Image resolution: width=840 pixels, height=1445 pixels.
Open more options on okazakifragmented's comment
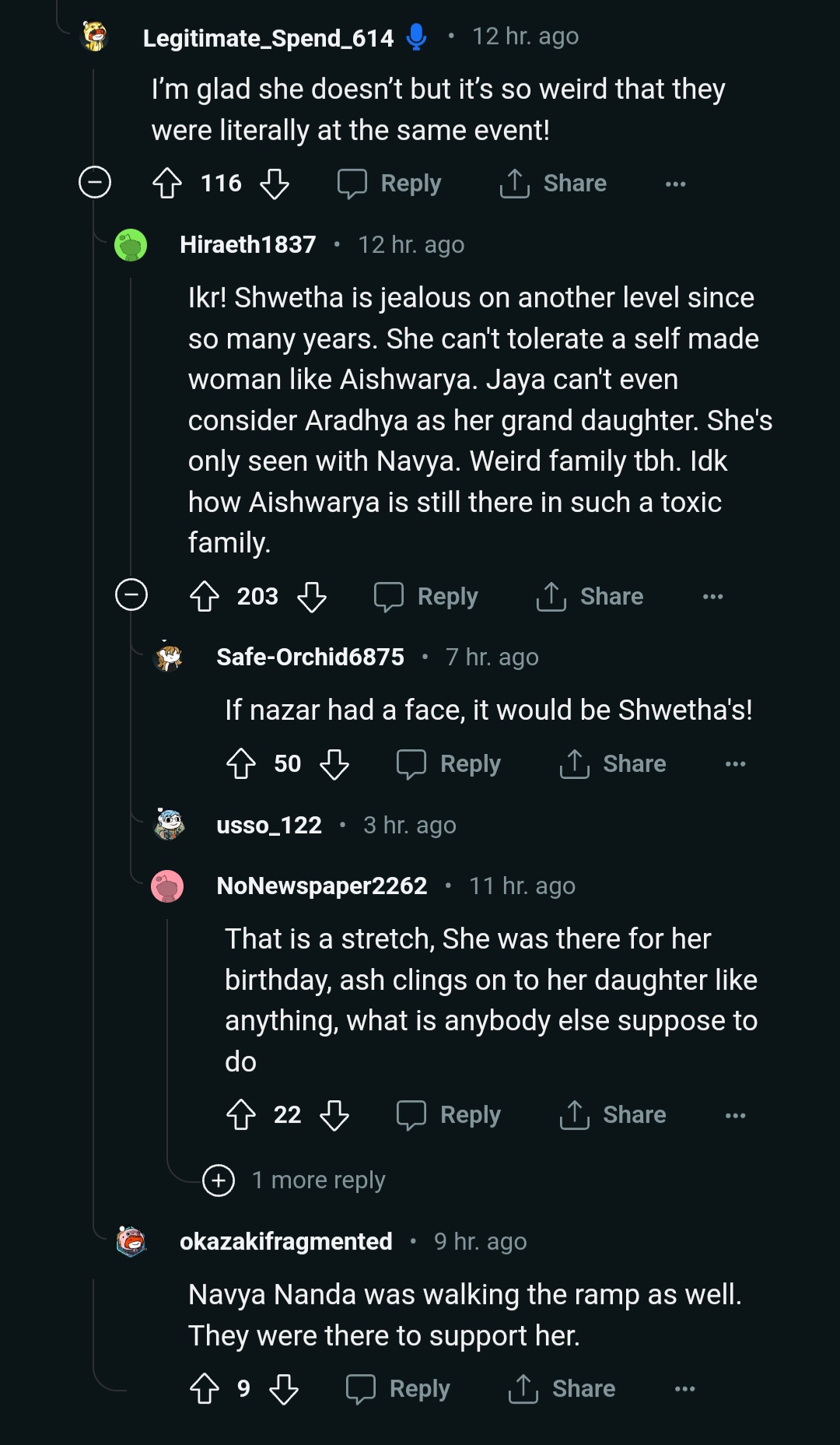684,1389
